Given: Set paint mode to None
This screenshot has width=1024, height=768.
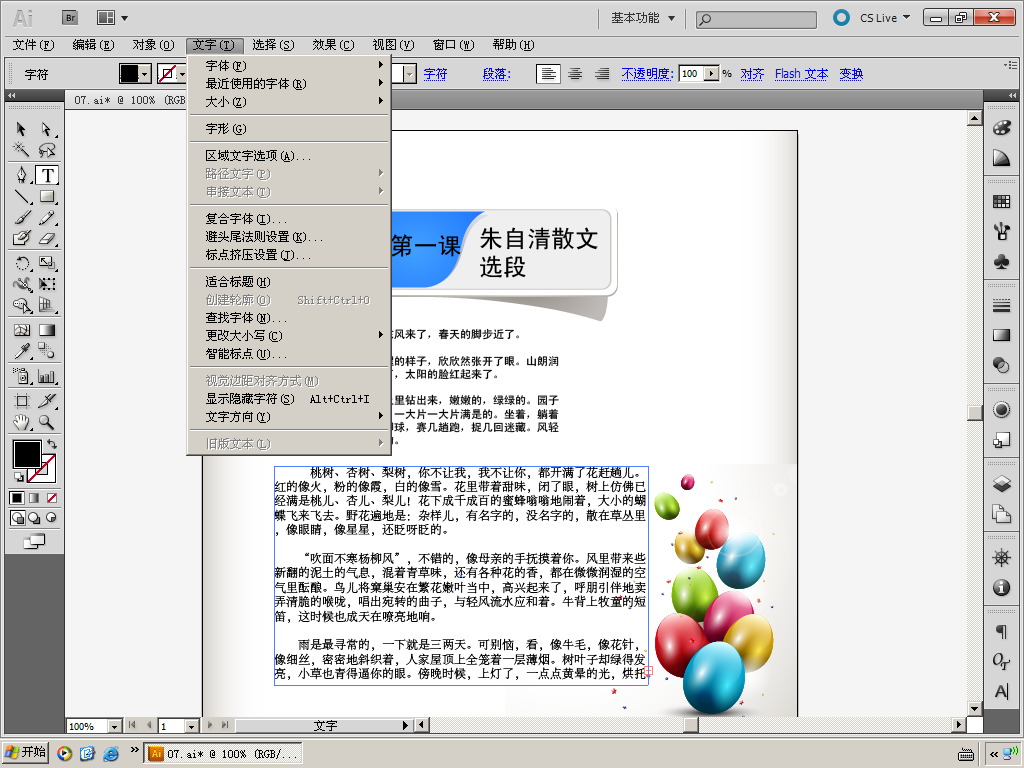Looking at the screenshot, I should [x=52, y=498].
